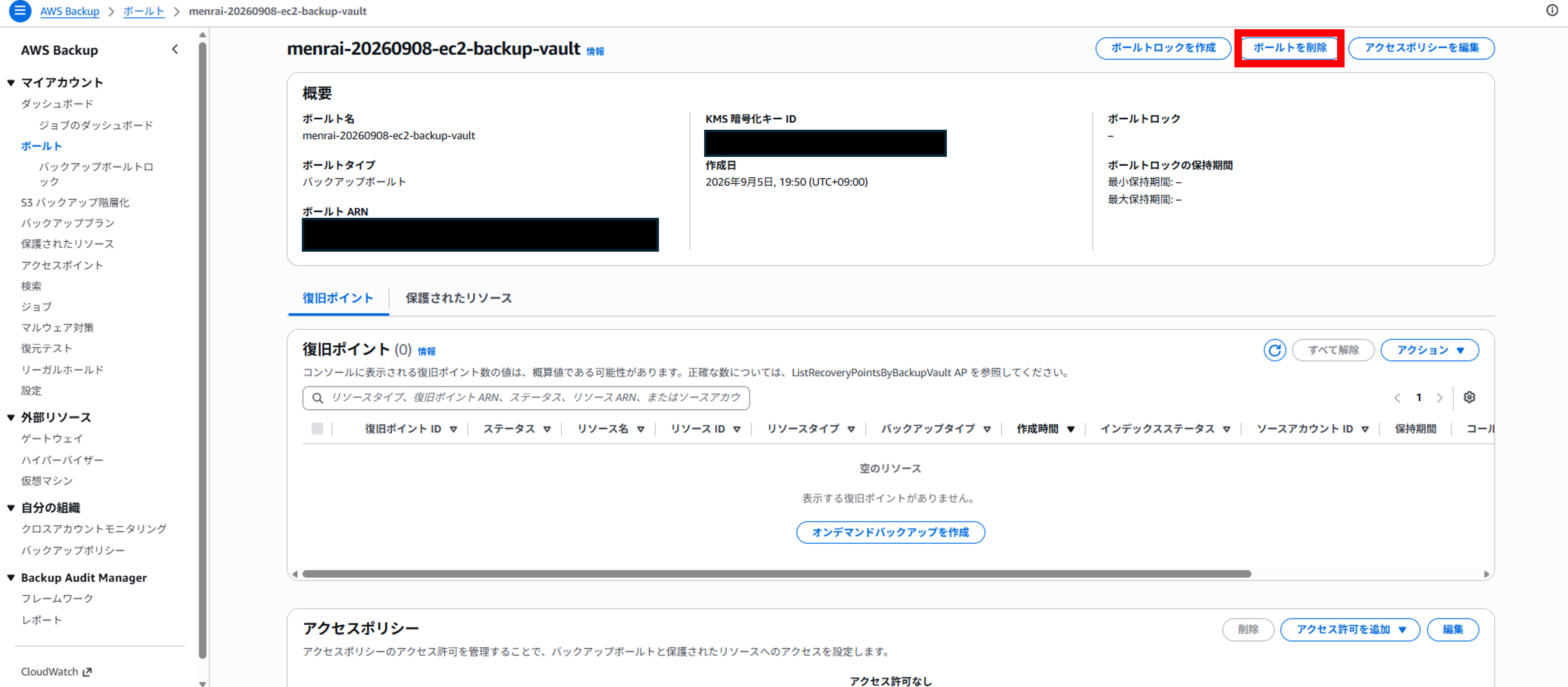Open the hamburger navigation menu icon
Screen dimensions: 1568x687
coord(20,11)
